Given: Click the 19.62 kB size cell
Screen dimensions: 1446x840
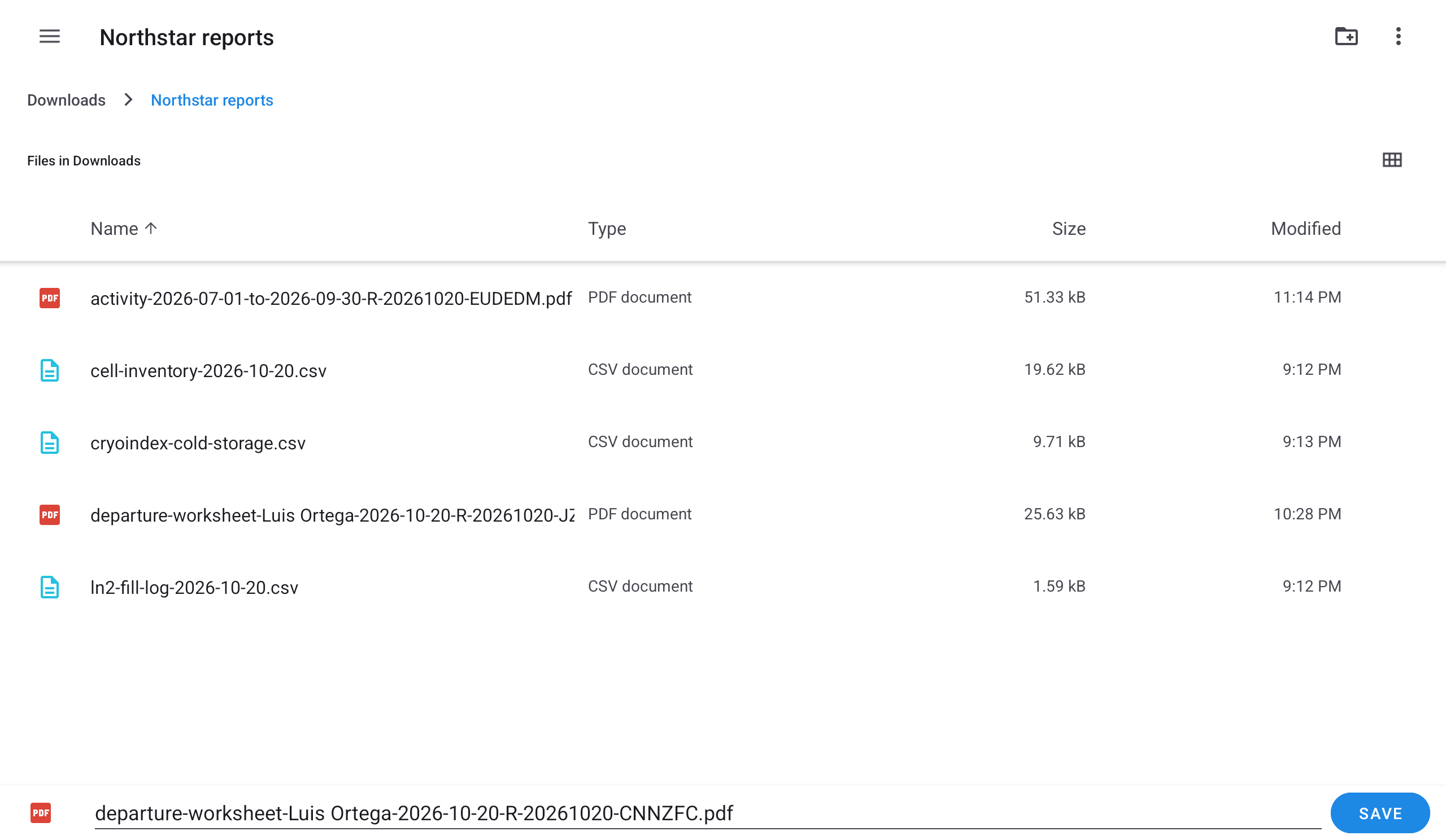Looking at the screenshot, I should (x=1055, y=370).
